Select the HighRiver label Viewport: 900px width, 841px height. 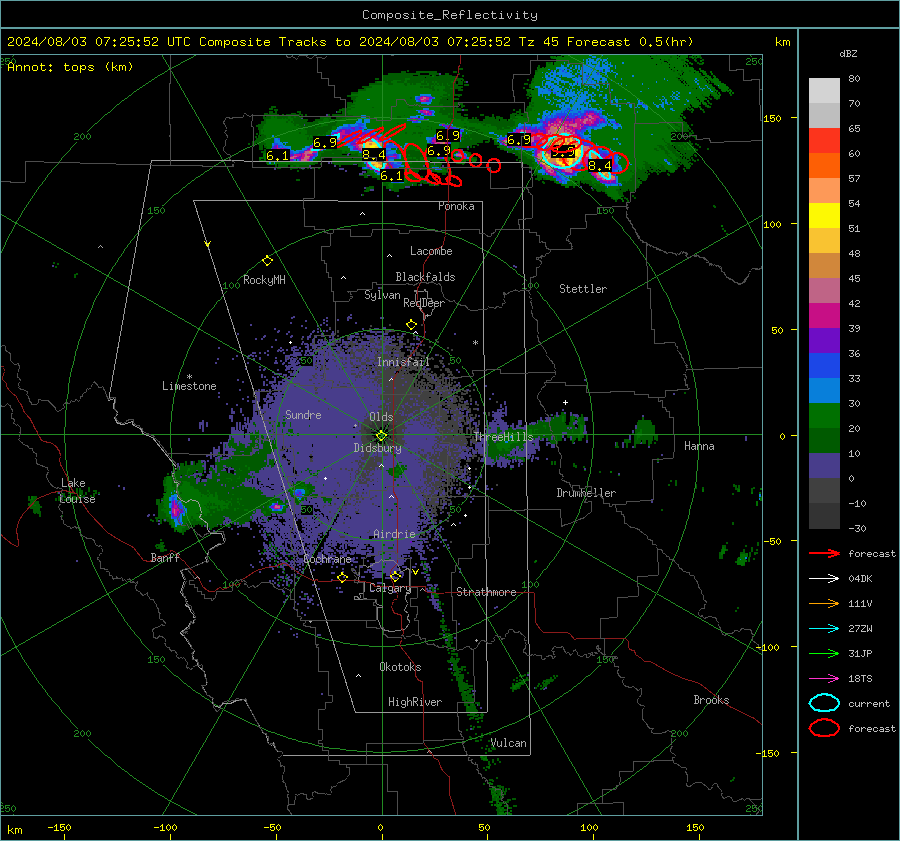(415, 702)
